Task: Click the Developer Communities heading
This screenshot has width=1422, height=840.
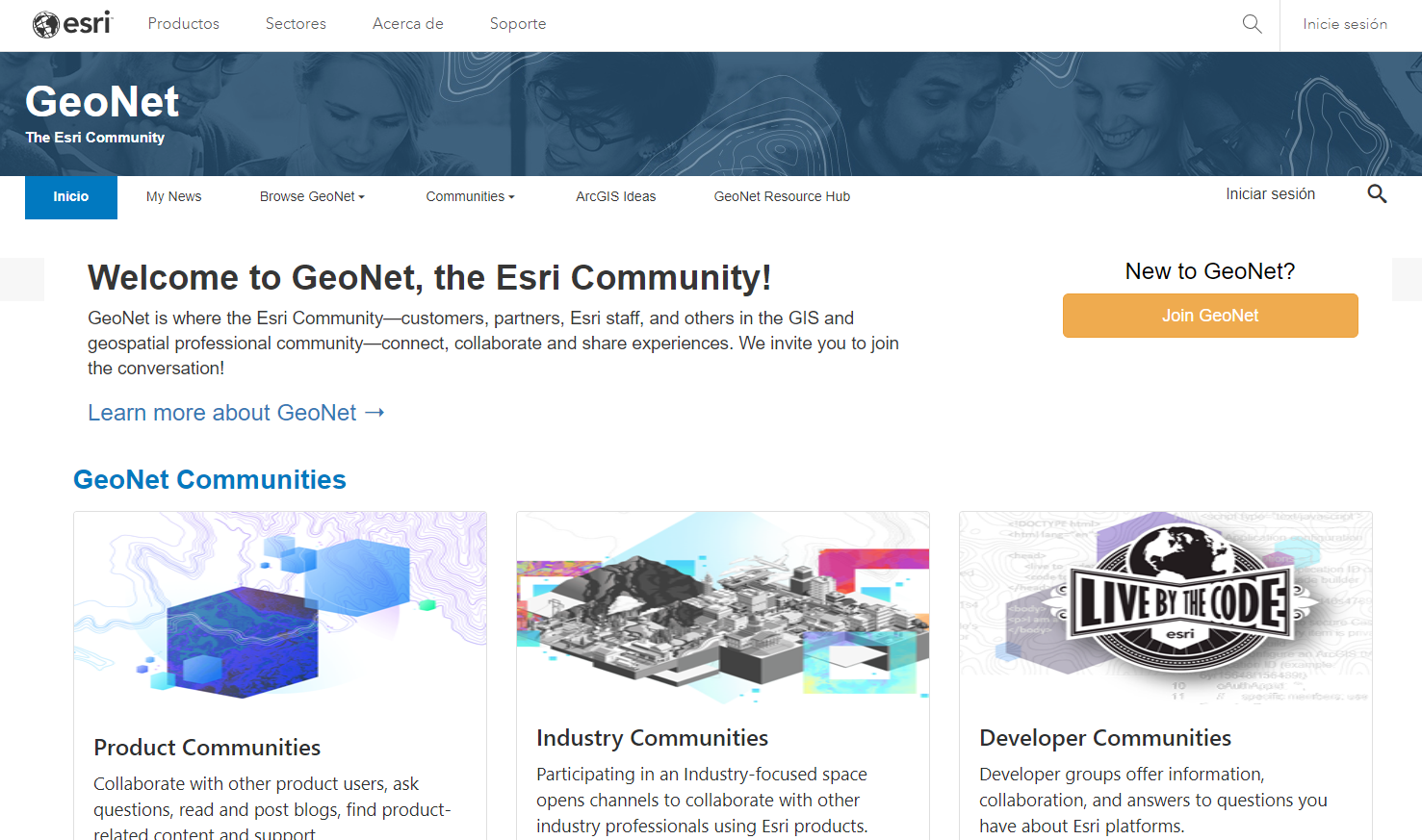Action: pyautogui.click(x=1105, y=738)
